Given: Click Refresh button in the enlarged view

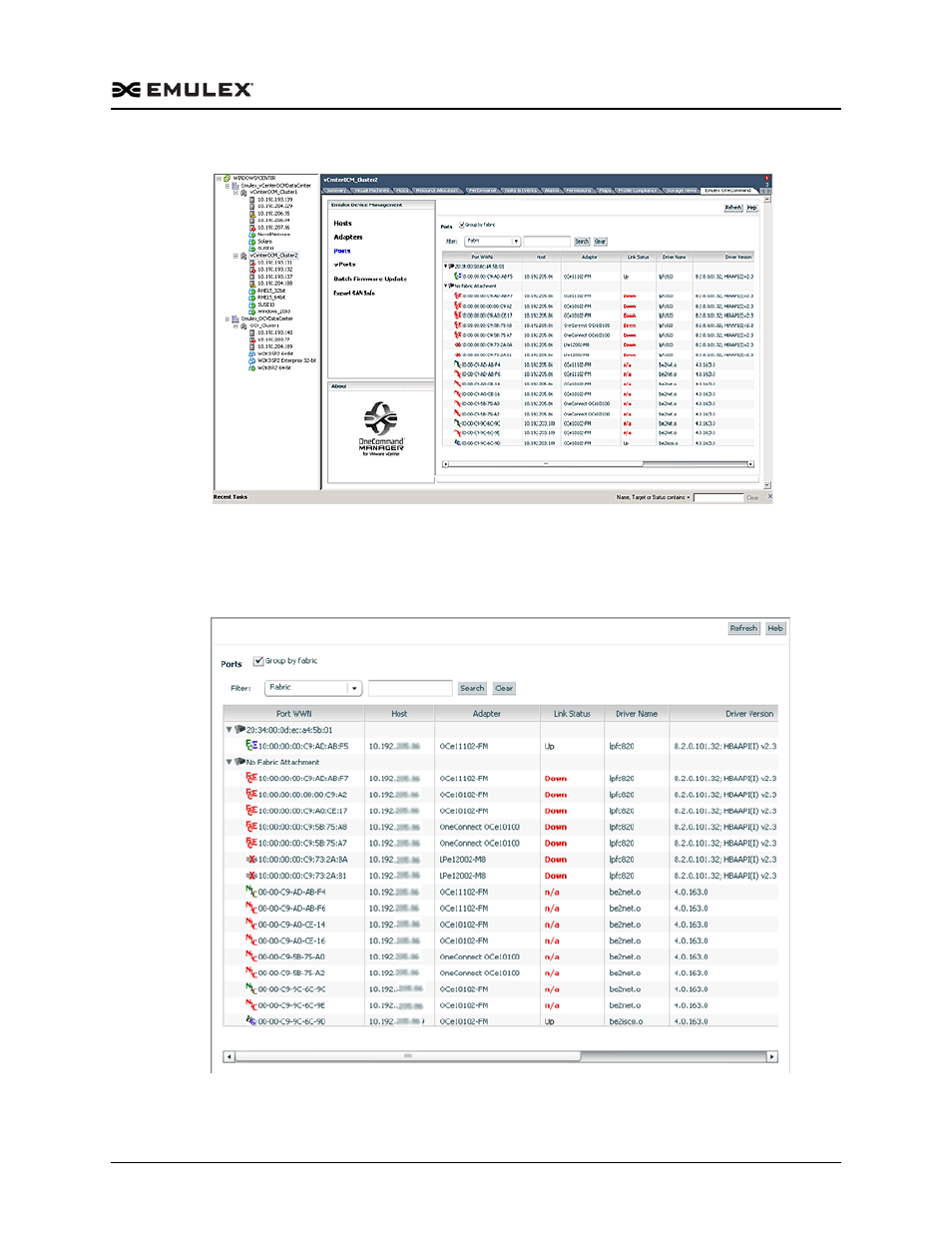Looking at the screenshot, I should pos(743,628).
